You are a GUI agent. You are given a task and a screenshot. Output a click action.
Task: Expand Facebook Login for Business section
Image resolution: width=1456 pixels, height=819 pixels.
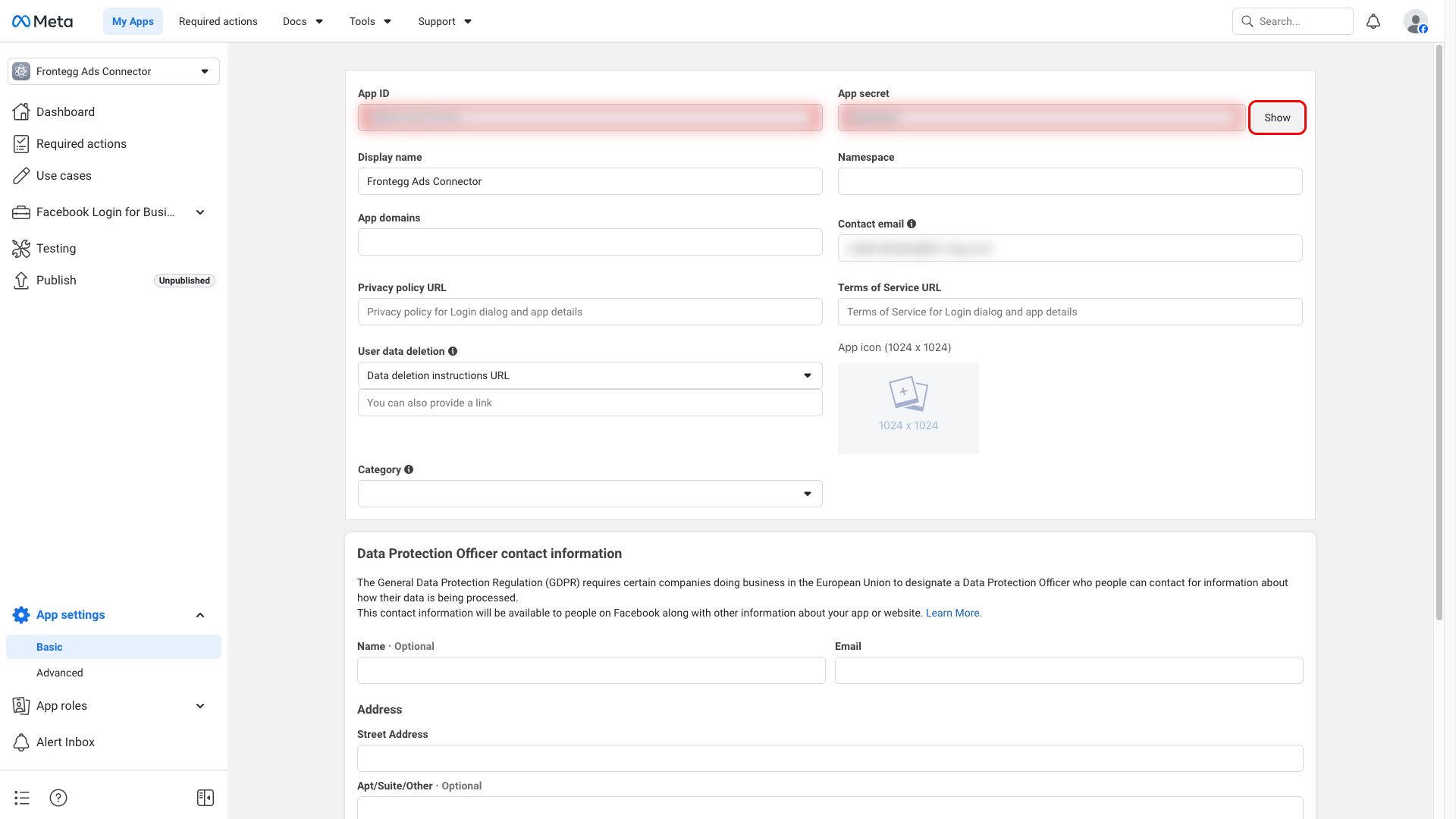(200, 212)
